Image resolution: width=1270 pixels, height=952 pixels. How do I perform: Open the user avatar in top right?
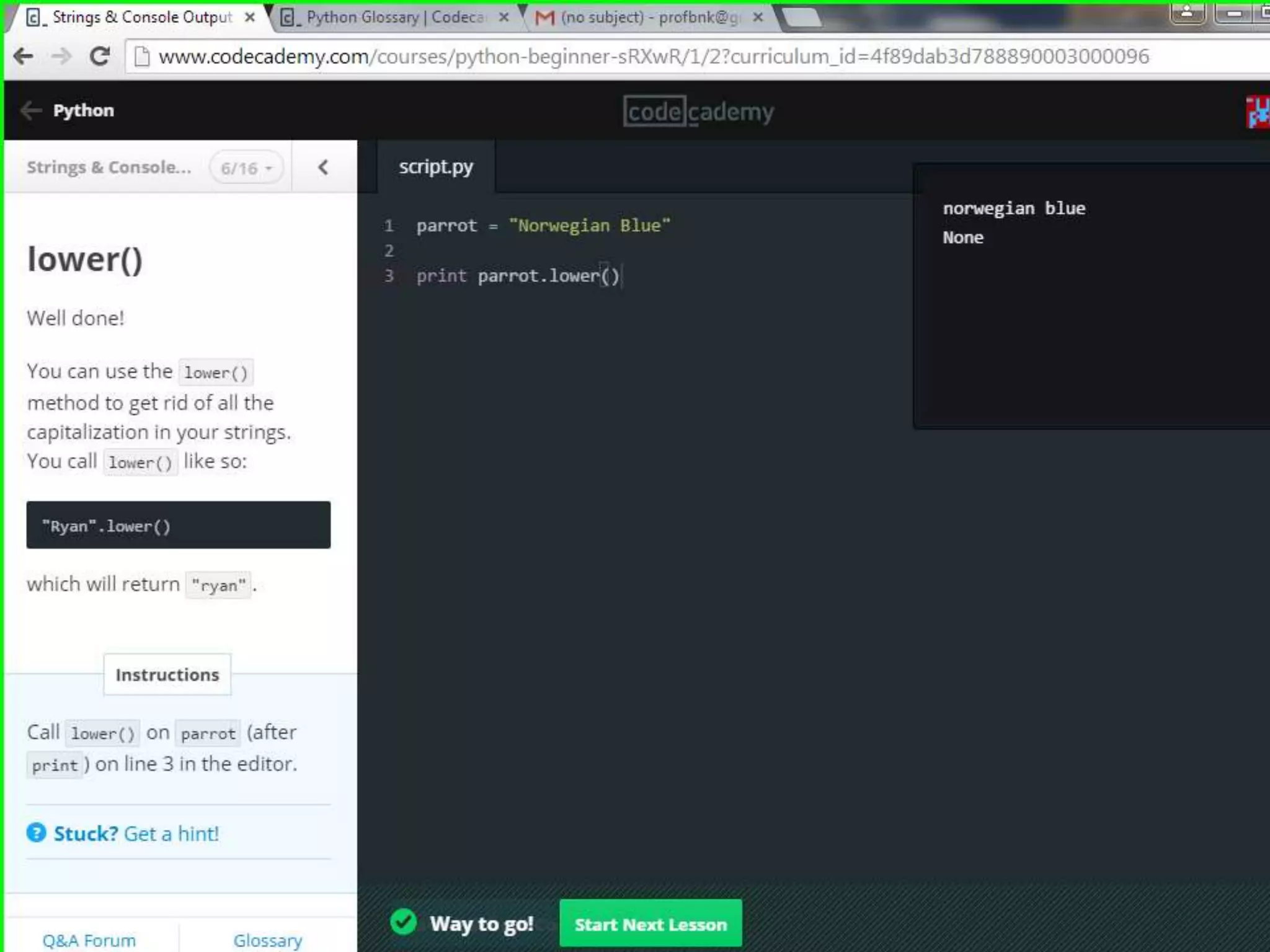coord(1258,112)
